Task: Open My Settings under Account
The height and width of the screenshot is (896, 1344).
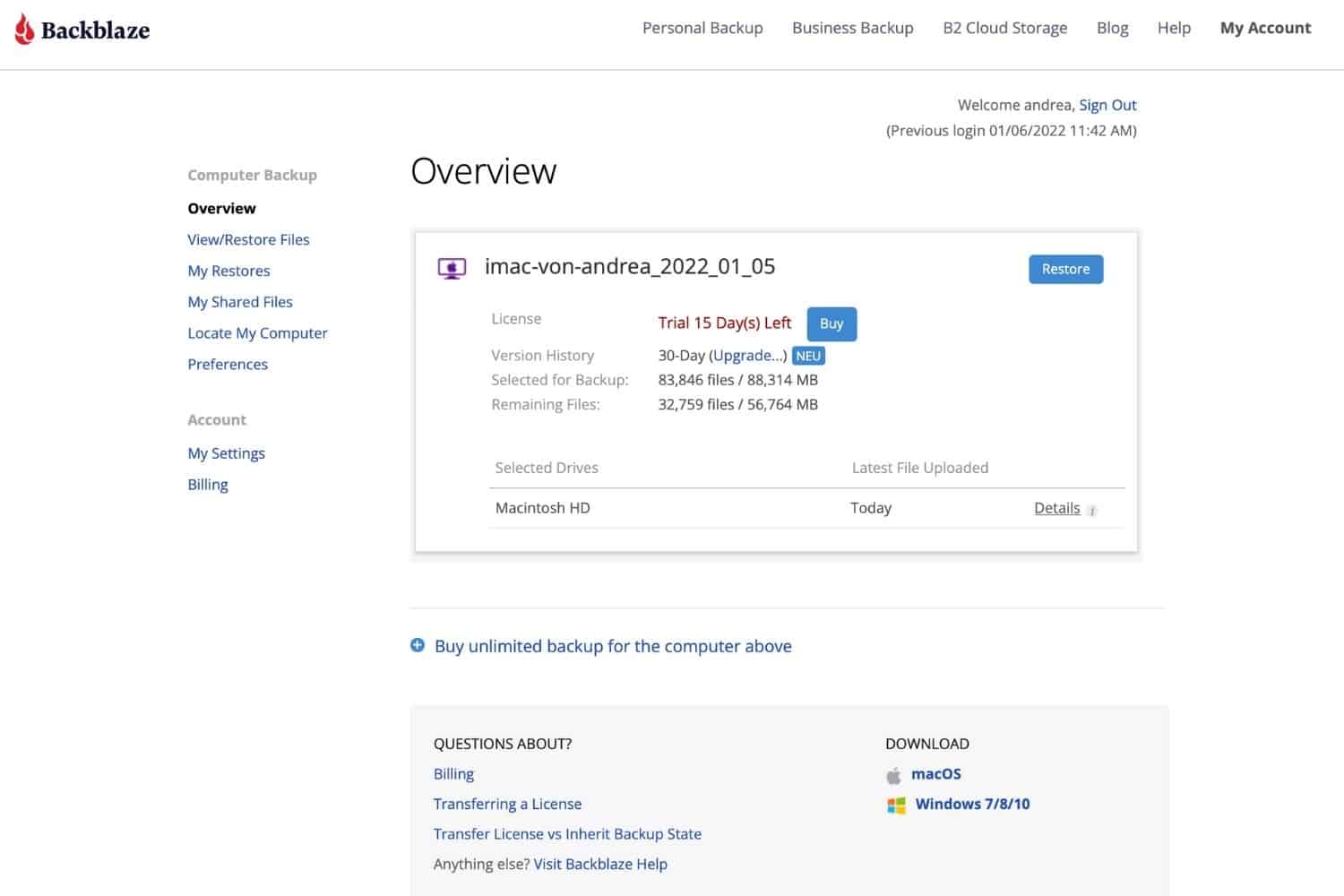Action: tap(226, 453)
